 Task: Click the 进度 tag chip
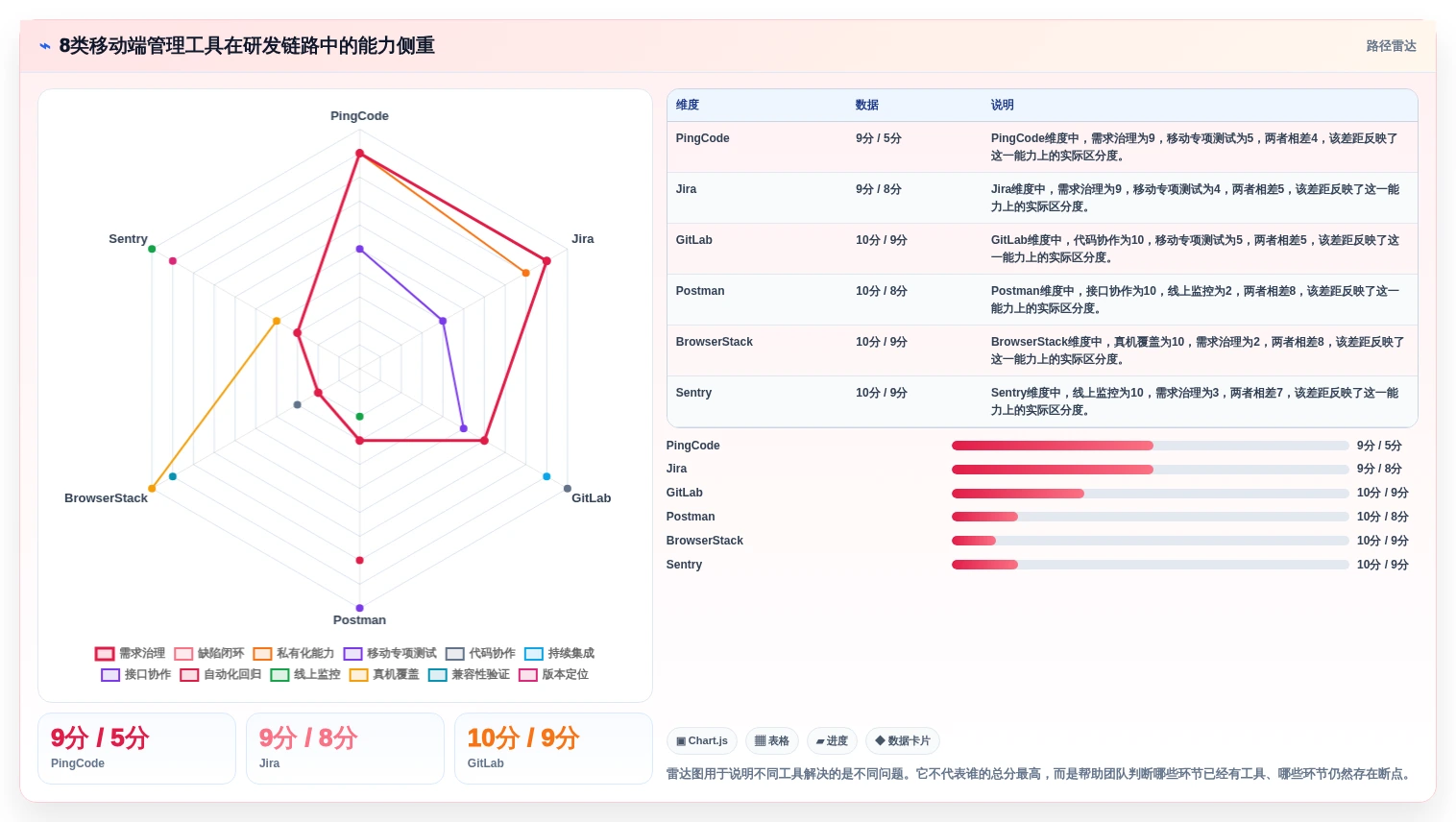click(832, 740)
